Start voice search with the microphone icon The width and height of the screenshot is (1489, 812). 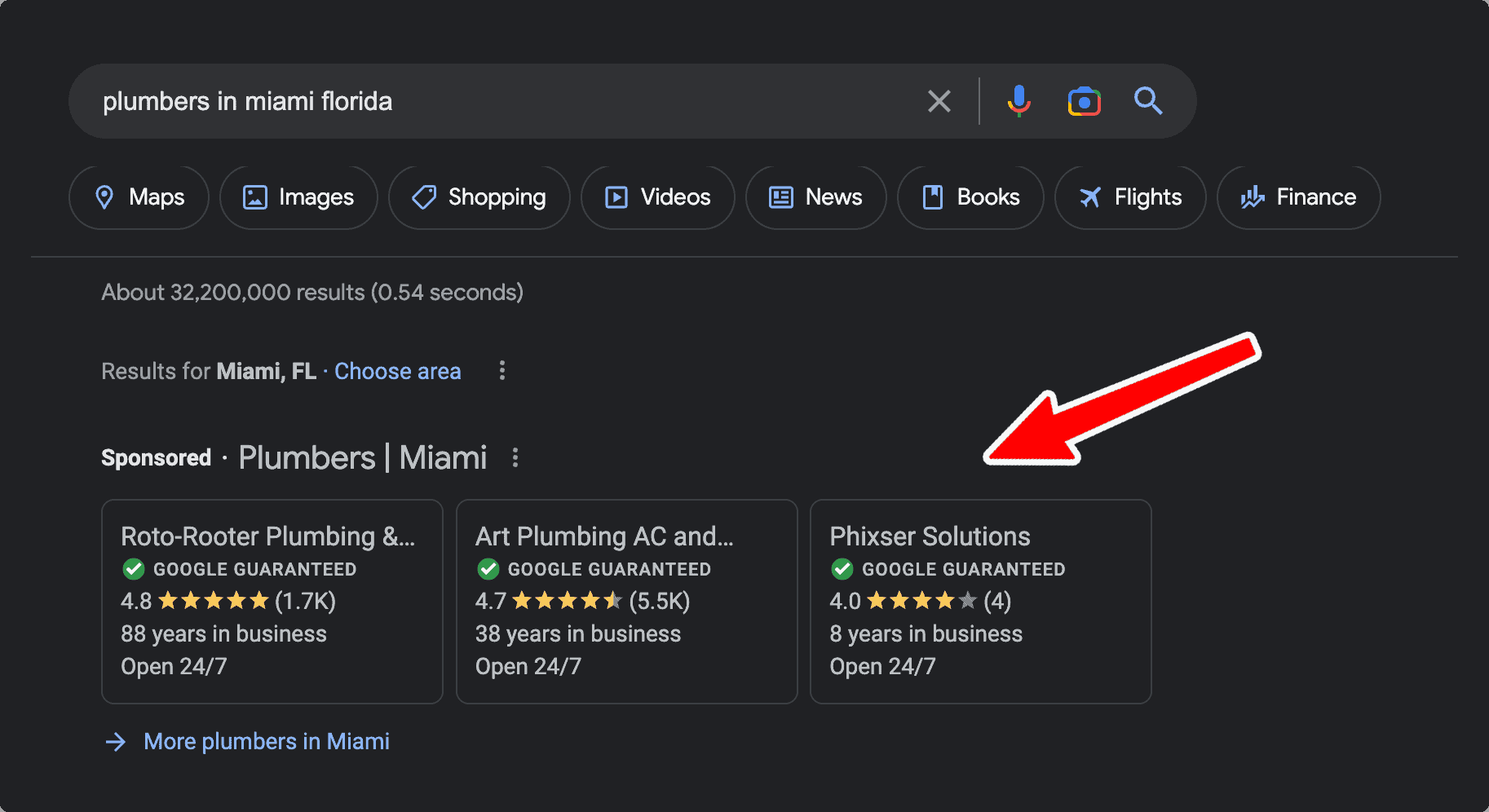click(1018, 101)
